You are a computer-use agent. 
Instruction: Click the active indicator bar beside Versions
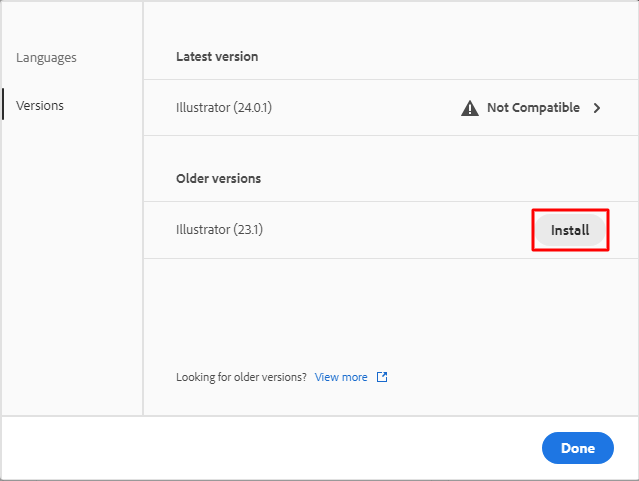click(3, 105)
